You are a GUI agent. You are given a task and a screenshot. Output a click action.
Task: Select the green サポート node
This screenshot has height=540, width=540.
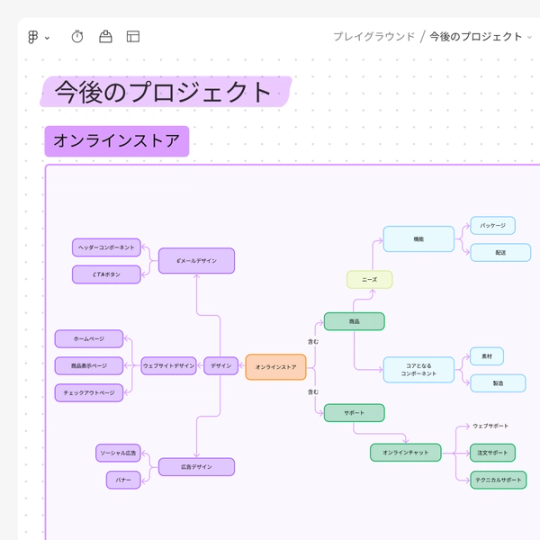[x=354, y=413]
